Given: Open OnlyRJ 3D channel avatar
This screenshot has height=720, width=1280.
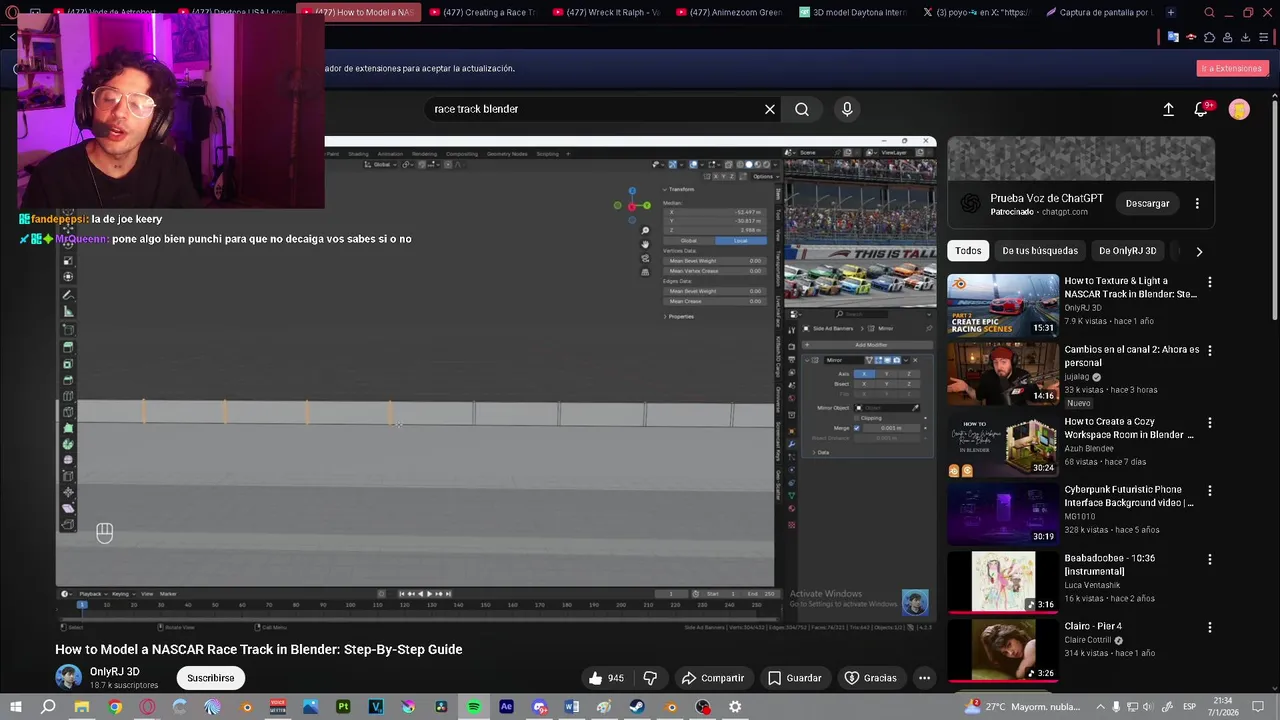Looking at the screenshot, I should tap(68, 677).
